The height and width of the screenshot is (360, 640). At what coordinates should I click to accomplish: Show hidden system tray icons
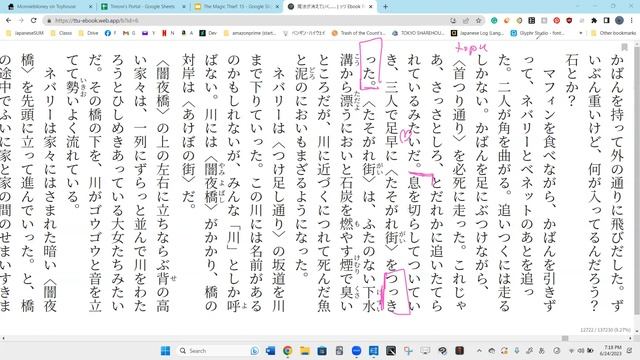(x=479, y=351)
